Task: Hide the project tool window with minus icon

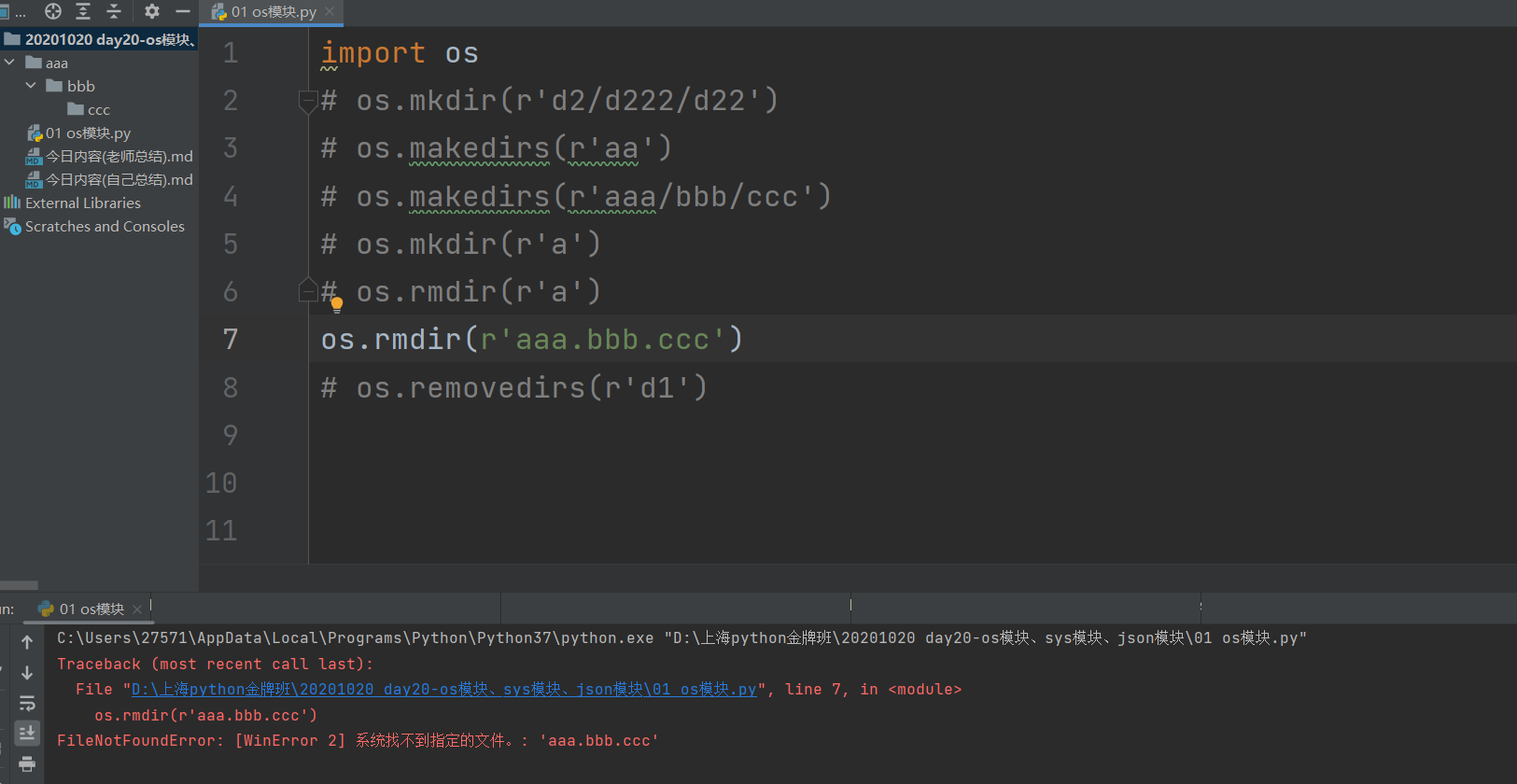Action: (x=183, y=11)
